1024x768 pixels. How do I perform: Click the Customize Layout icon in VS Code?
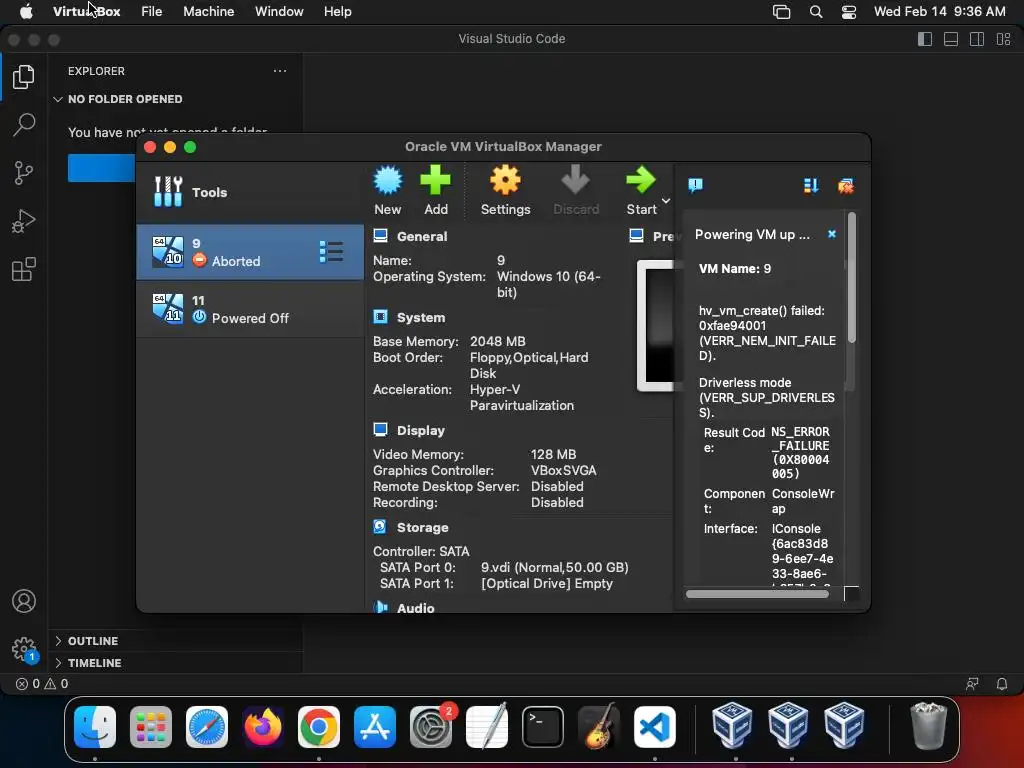click(1003, 39)
